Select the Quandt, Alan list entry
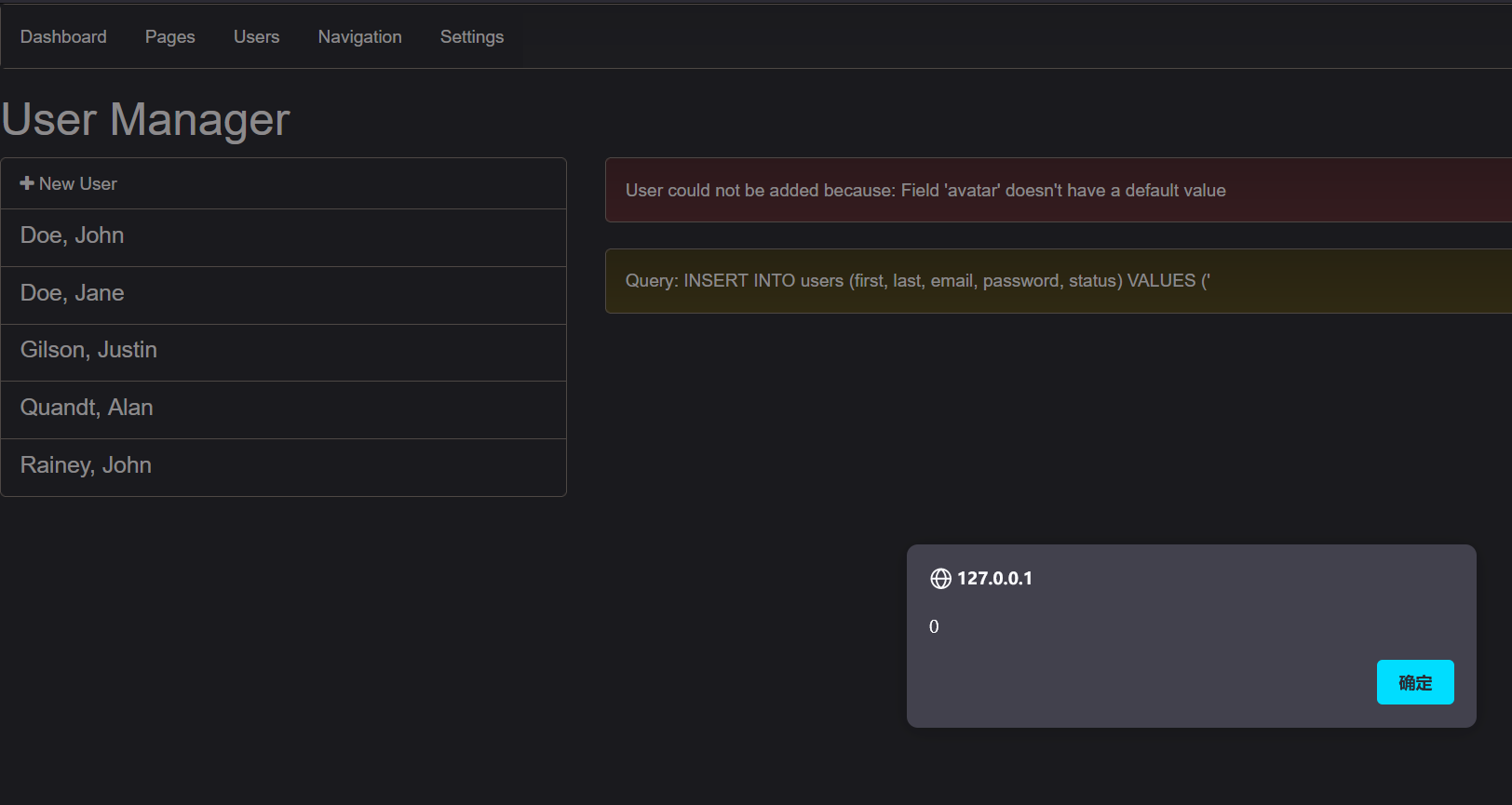The height and width of the screenshot is (805, 1512). (x=87, y=408)
